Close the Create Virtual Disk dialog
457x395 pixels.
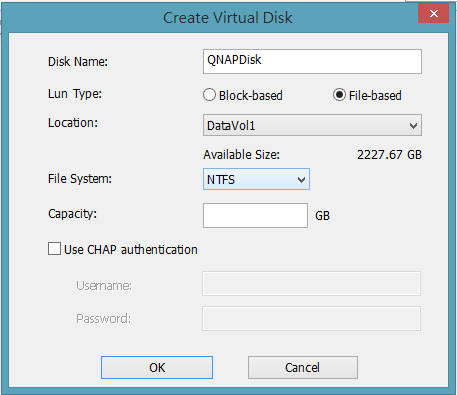[x=433, y=13]
